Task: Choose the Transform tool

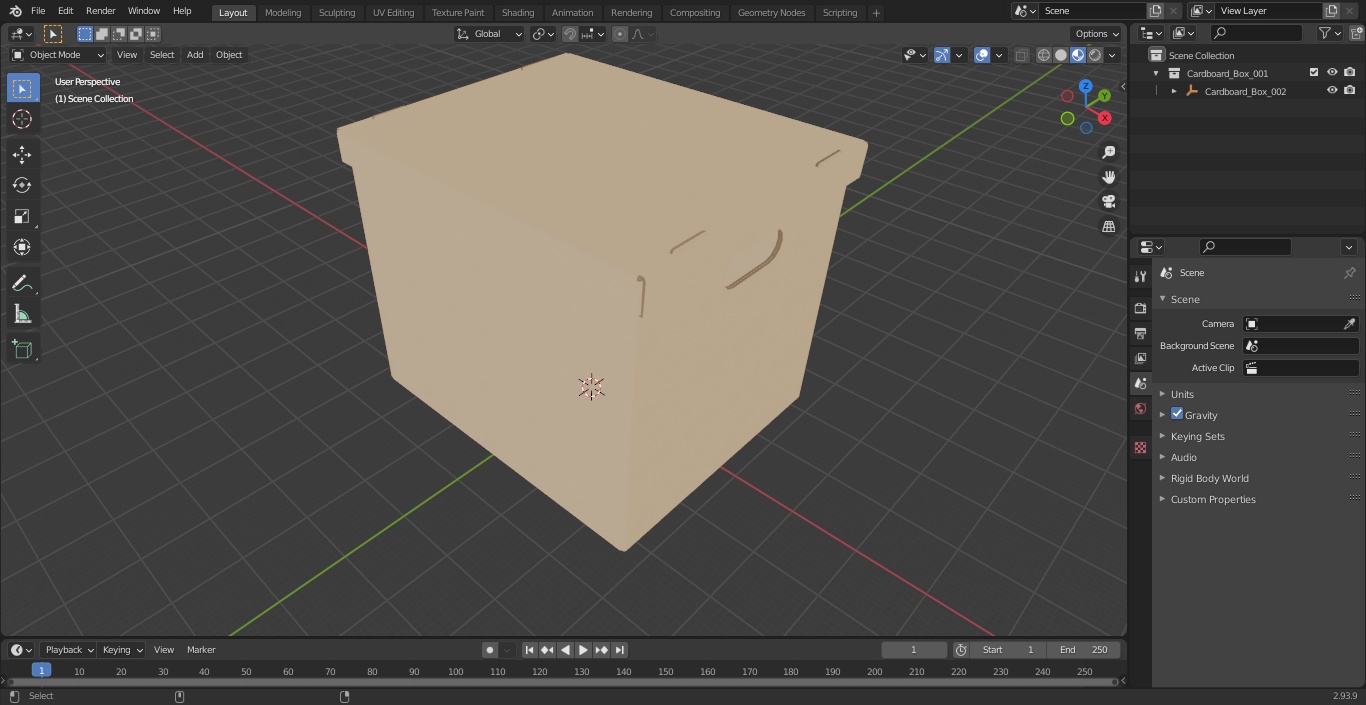Action: coord(22,247)
